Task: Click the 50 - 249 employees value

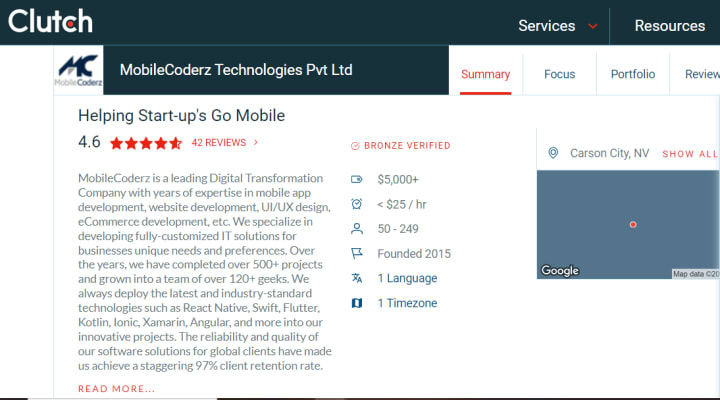Action: [x=398, y=229]
